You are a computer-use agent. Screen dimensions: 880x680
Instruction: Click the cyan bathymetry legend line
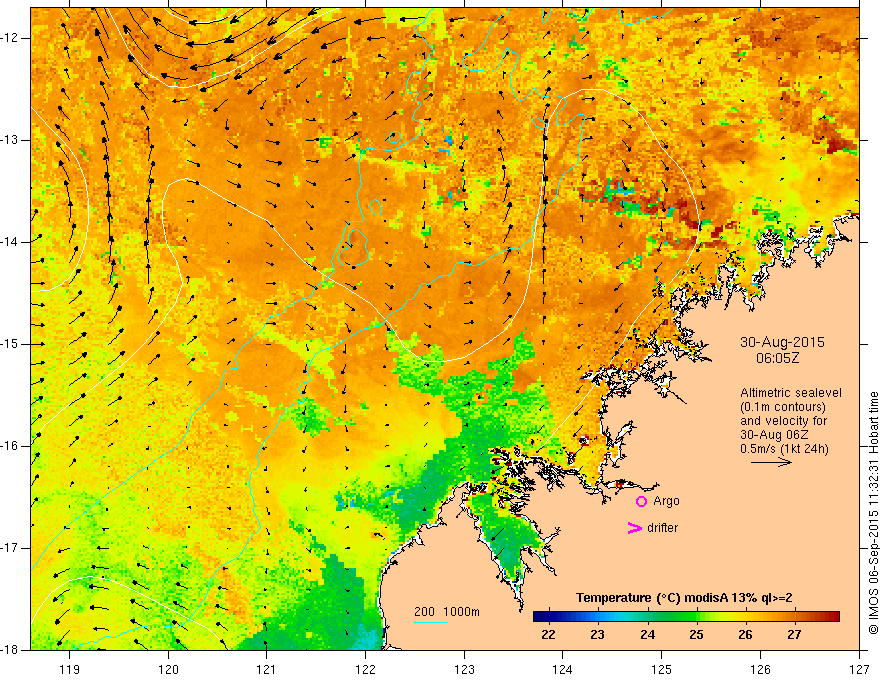click(x=431, y=622)
